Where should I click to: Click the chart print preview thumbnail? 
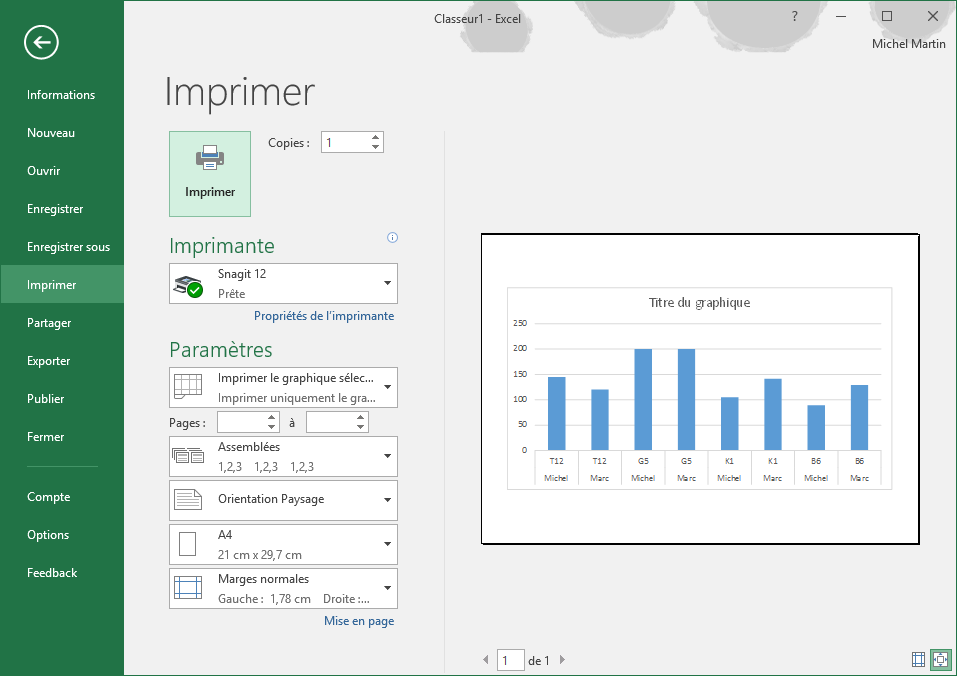[x=699, y=389]
